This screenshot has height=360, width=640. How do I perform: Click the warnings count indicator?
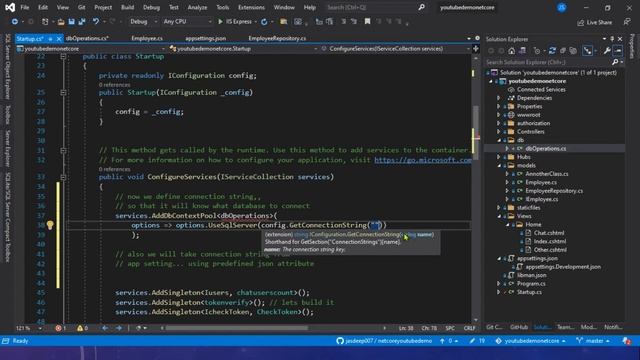pos(82,328)
